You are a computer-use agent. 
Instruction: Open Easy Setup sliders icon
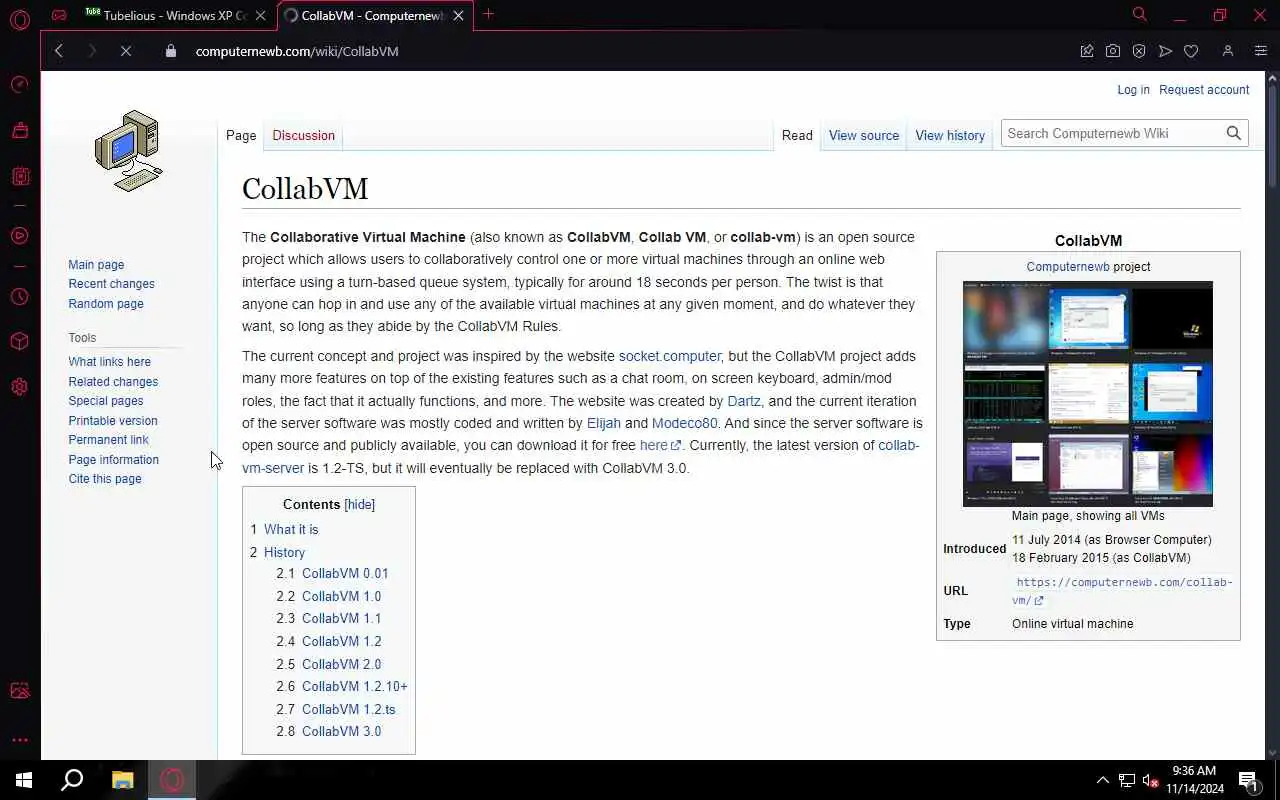tap(1261, 51)
